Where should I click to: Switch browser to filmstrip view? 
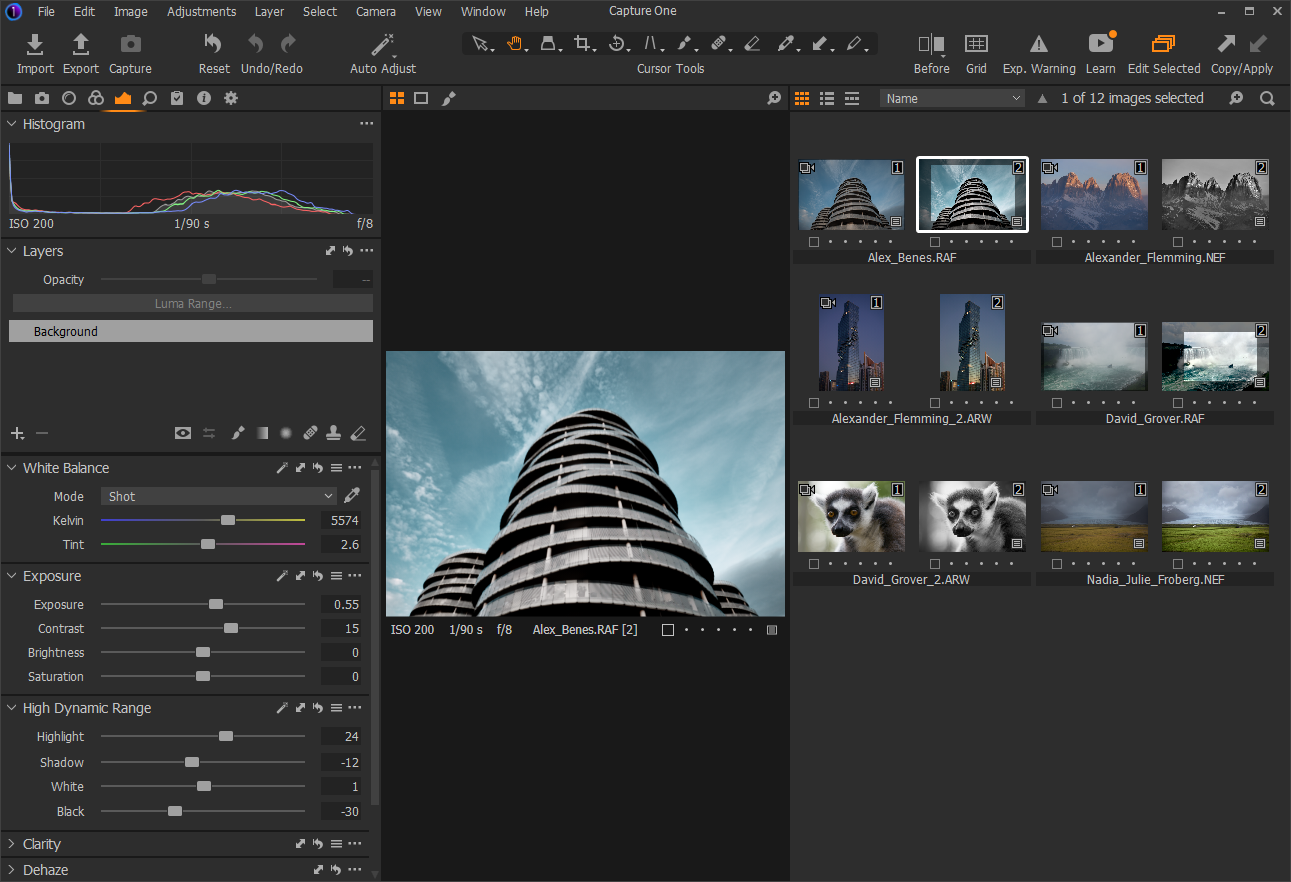click(x=852, y=98)
